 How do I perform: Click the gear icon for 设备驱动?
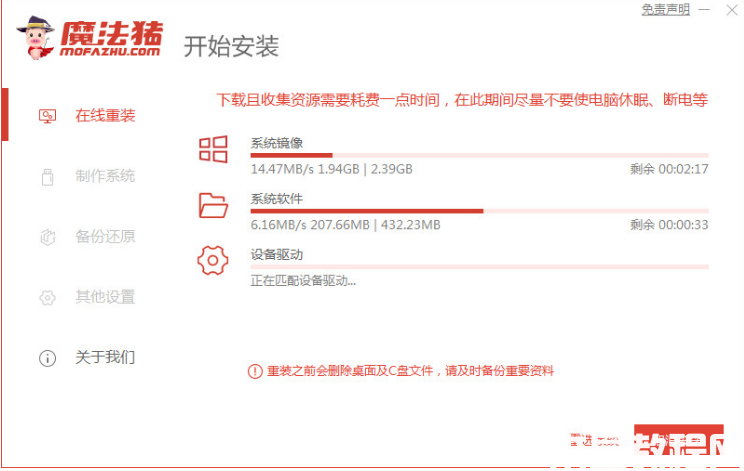213,260
